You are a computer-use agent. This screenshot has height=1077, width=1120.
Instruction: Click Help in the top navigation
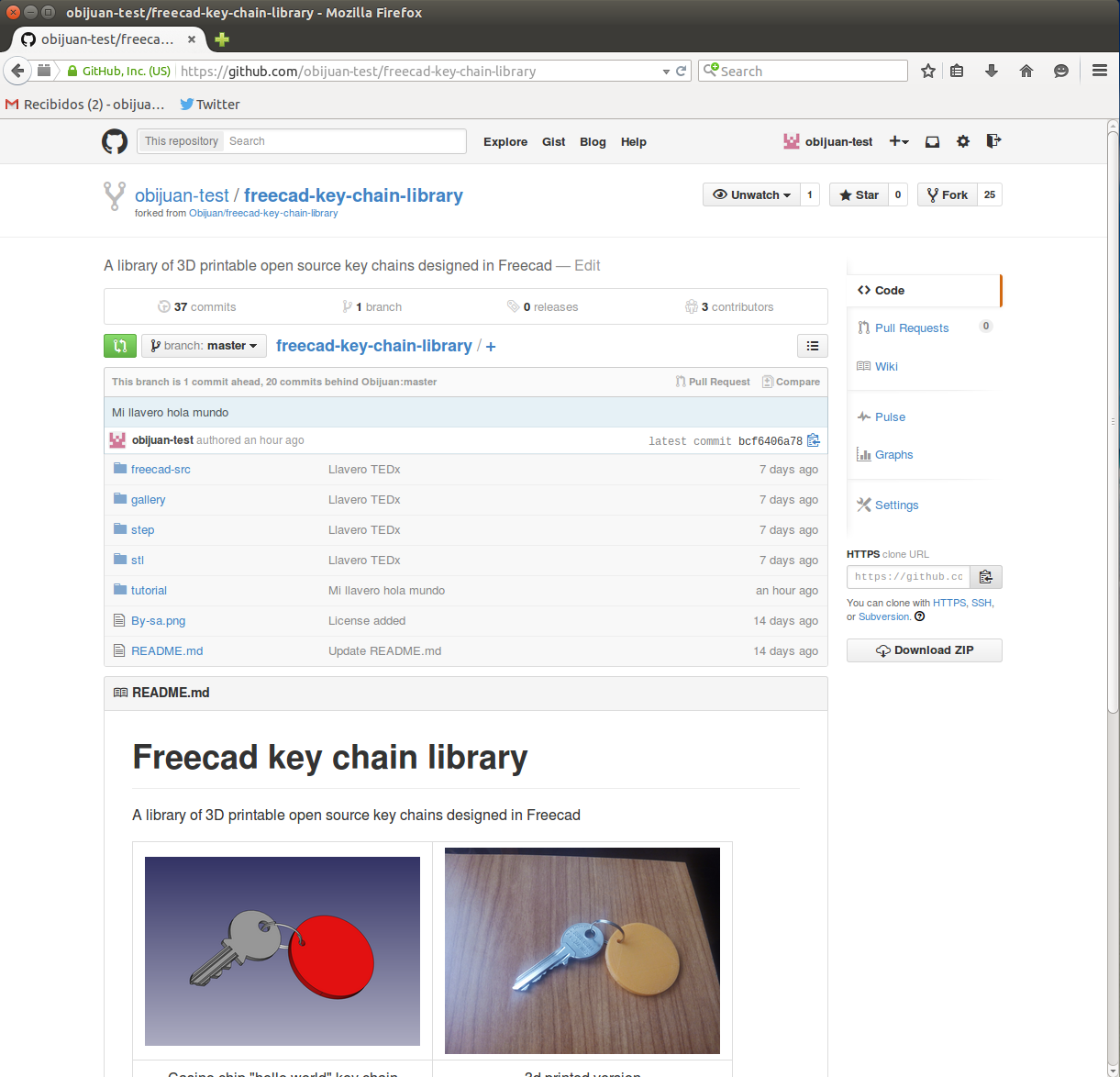633,141
